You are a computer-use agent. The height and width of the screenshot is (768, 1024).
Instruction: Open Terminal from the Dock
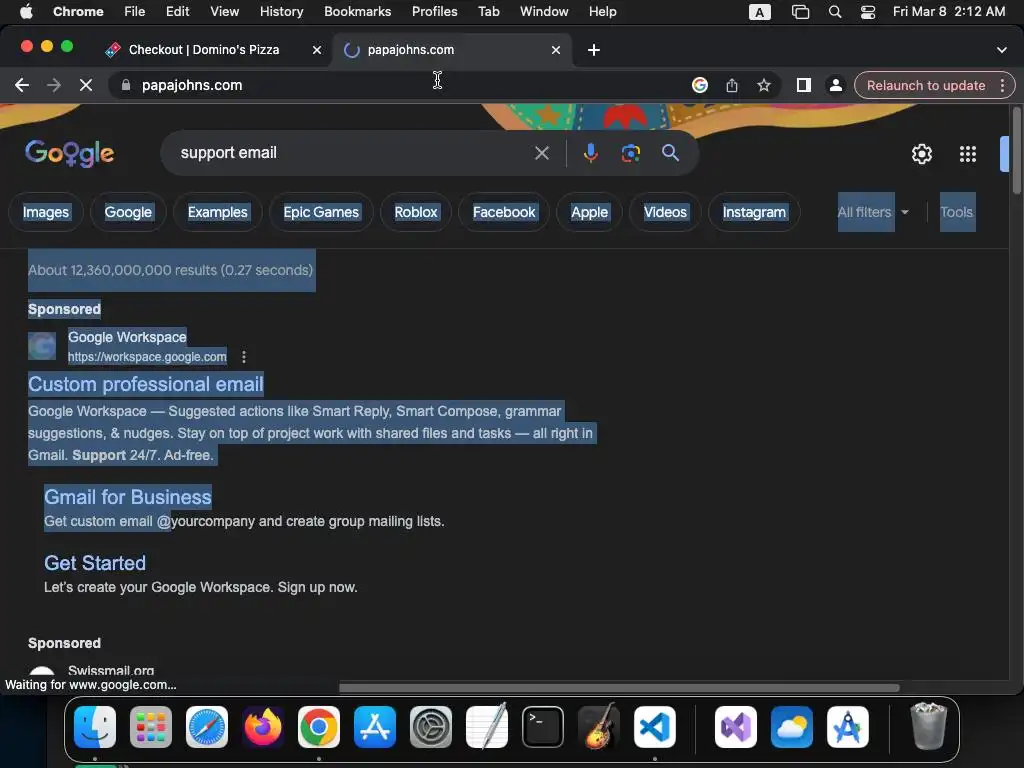point(543,727)
